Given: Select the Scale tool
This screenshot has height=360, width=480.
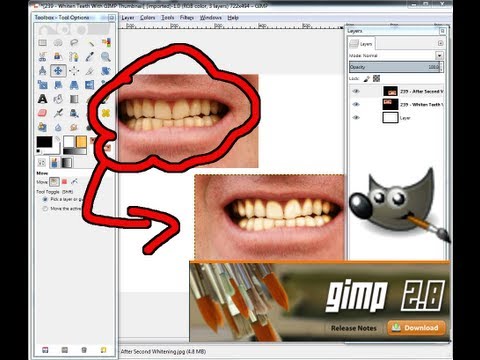Looking at the screenshot, I should coord(42,85).
